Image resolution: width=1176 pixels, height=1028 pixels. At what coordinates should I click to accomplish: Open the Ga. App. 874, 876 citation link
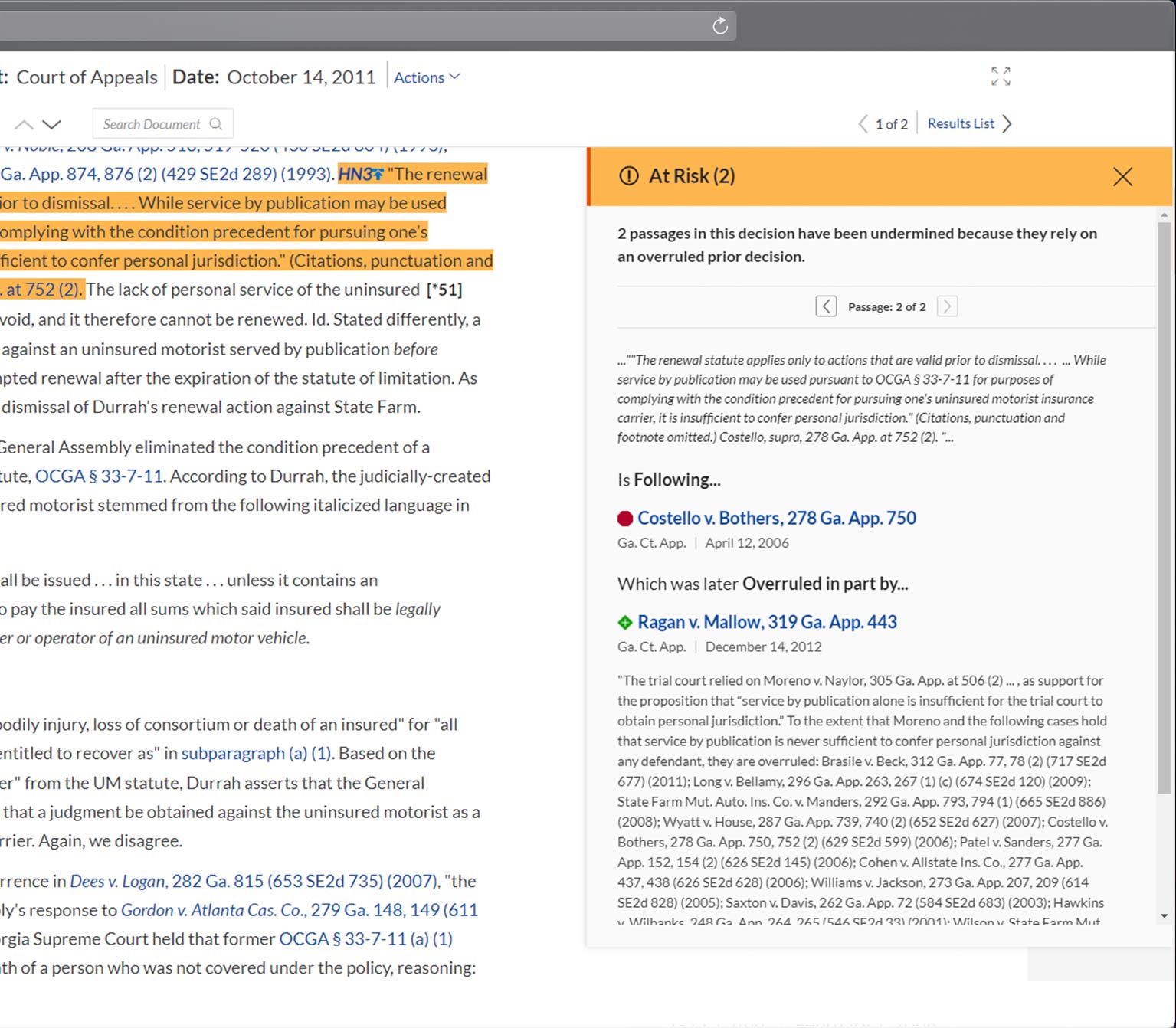[x=167, y=174]
